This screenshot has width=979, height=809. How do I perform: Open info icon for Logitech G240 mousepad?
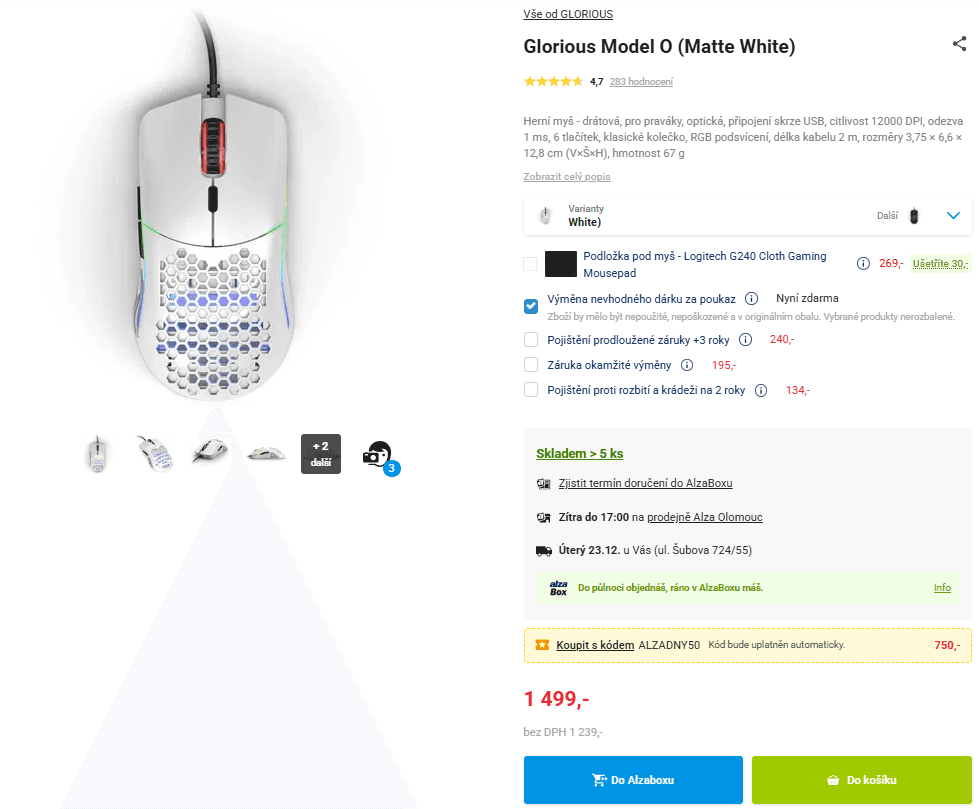tap(862, 264)
